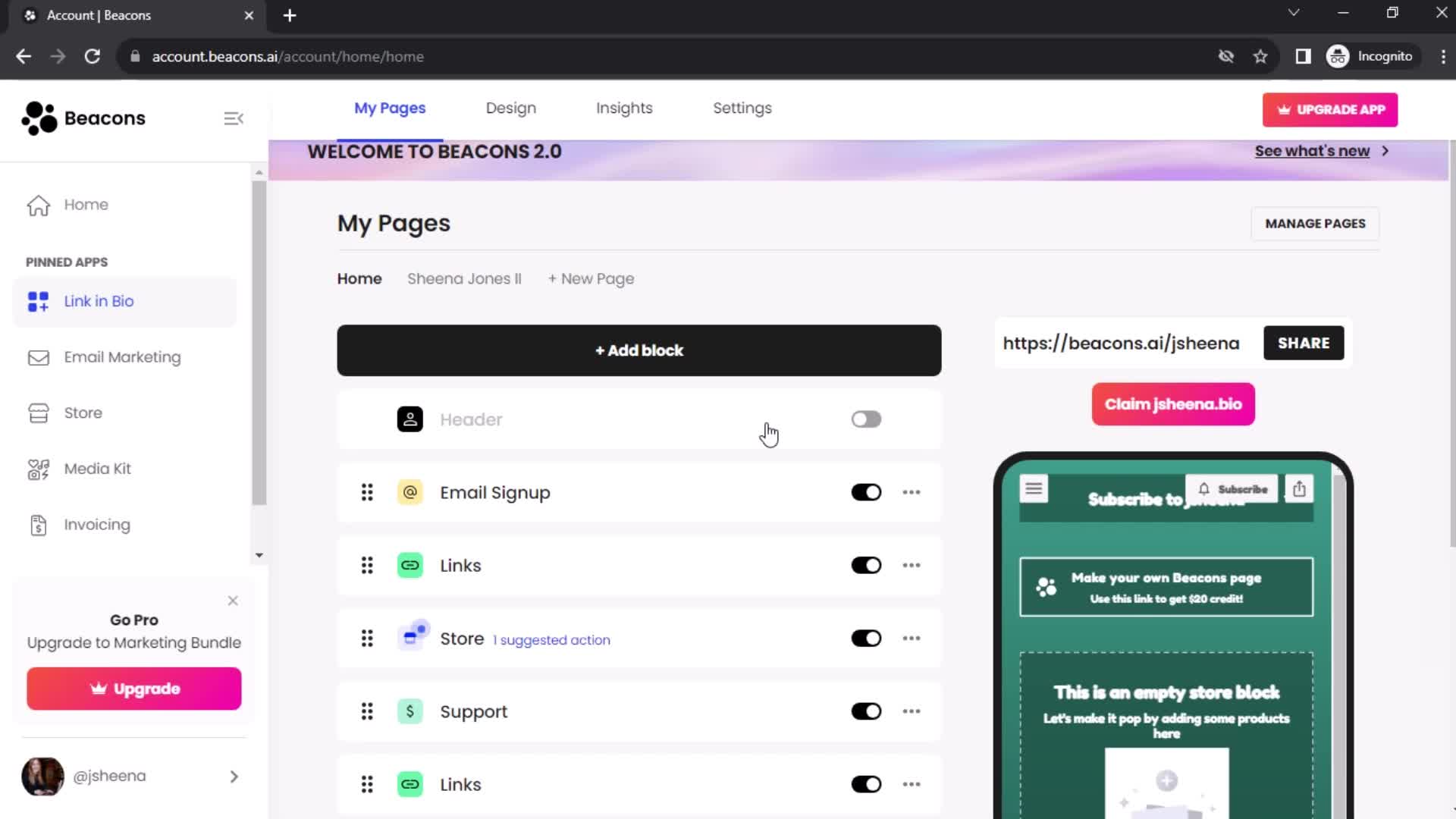
Task: Open the Email Marketing section
Action: pos(122,357)
